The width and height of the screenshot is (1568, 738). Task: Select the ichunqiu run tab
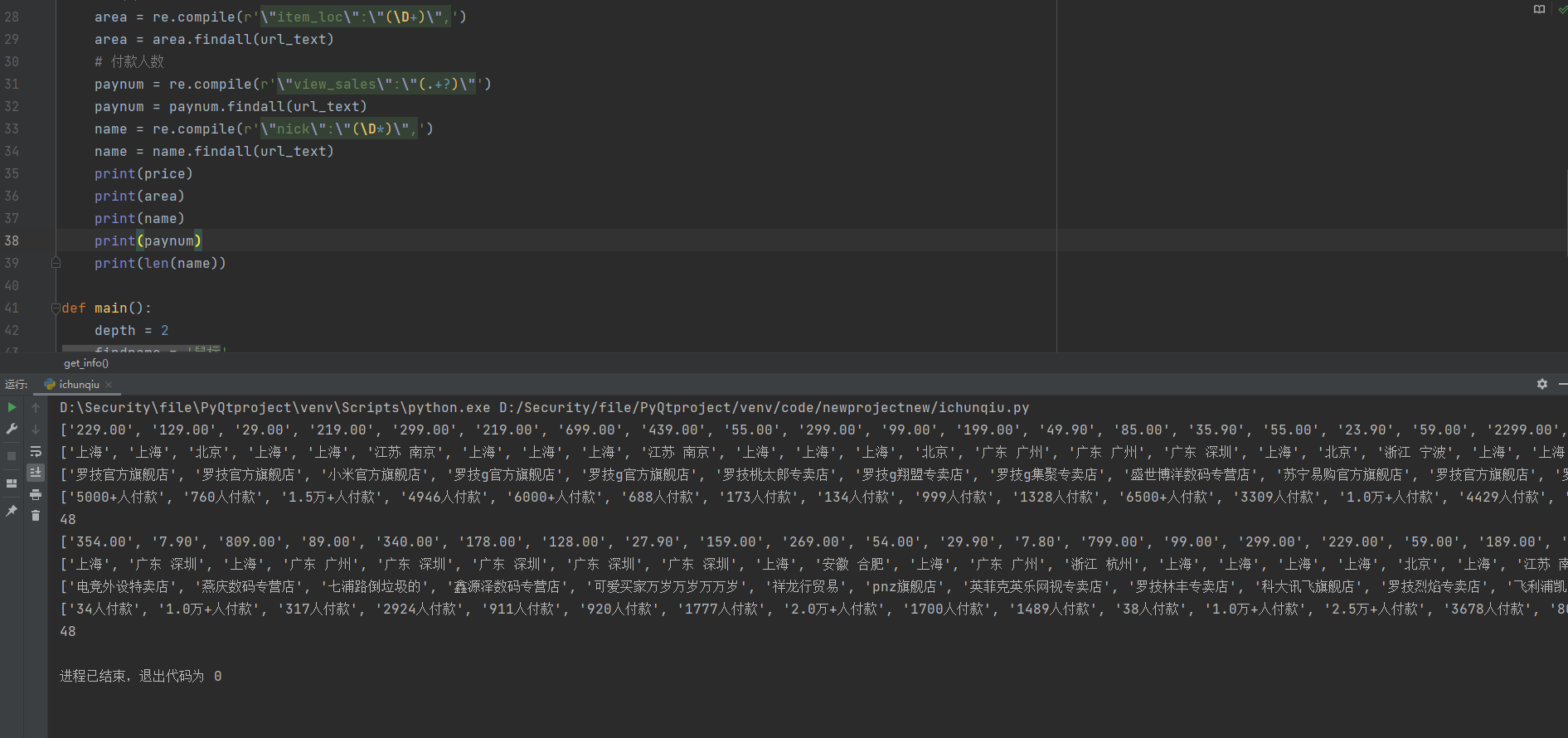79,384
